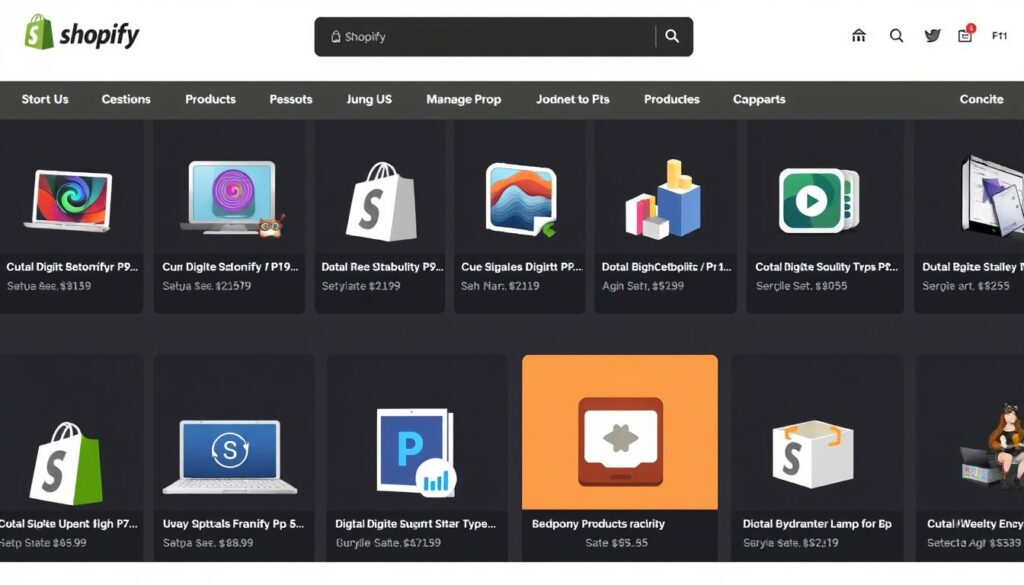Image resolution: width=1024 pixels, height=585 pixels.
Task: Open the Products menu item
Action: point(210,99)
